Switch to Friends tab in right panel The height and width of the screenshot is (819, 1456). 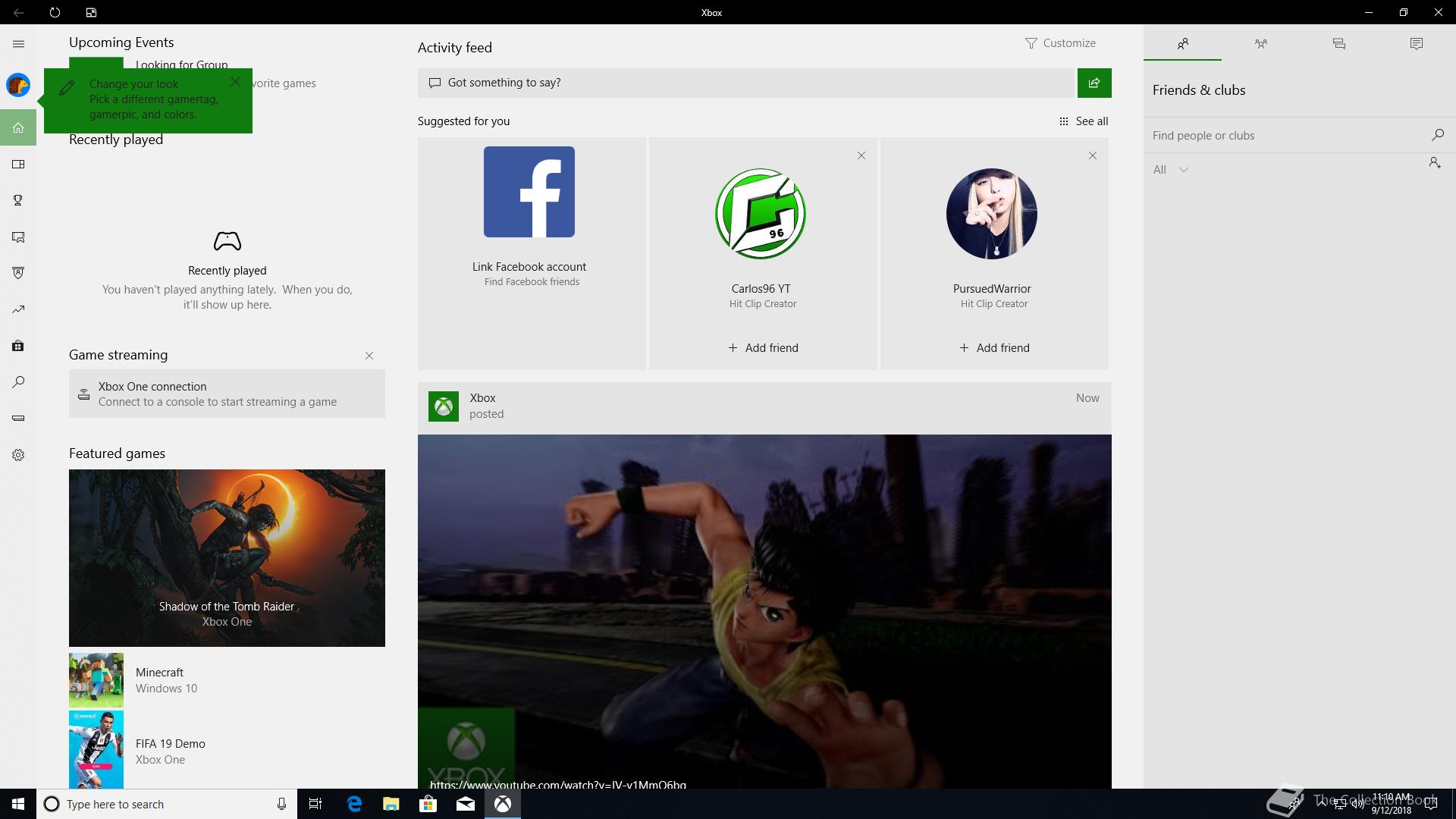[x=1182, y=43]
